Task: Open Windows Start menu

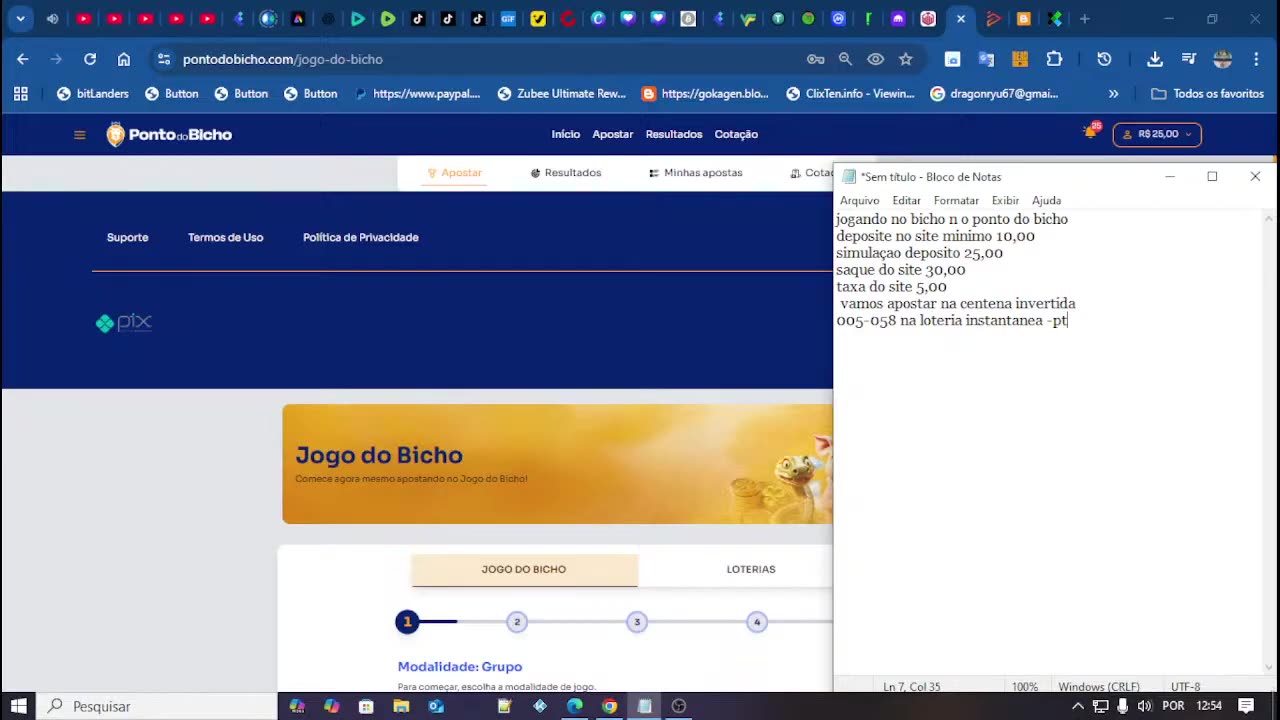Action: click(x=18, y=706)
